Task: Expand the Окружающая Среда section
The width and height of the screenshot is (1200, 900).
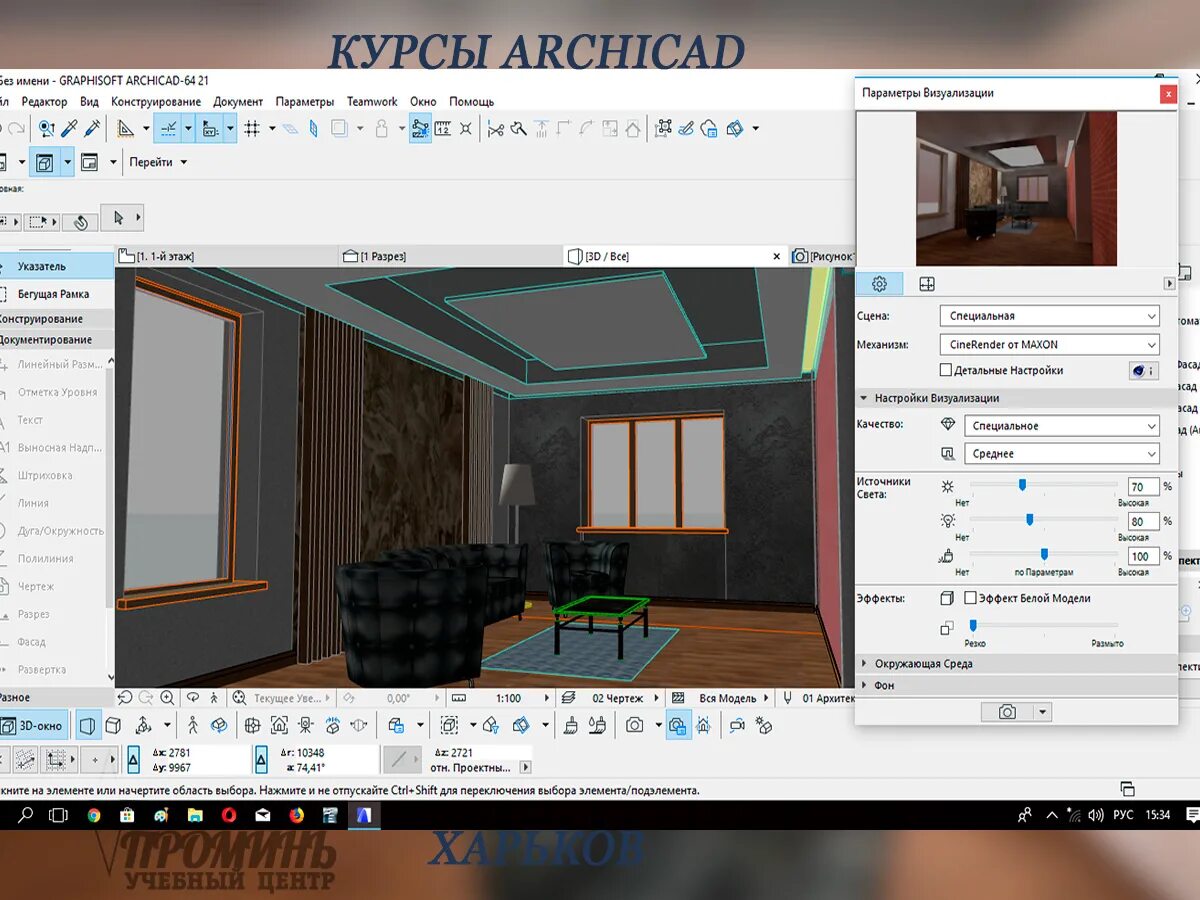Action: (1016, 664)
